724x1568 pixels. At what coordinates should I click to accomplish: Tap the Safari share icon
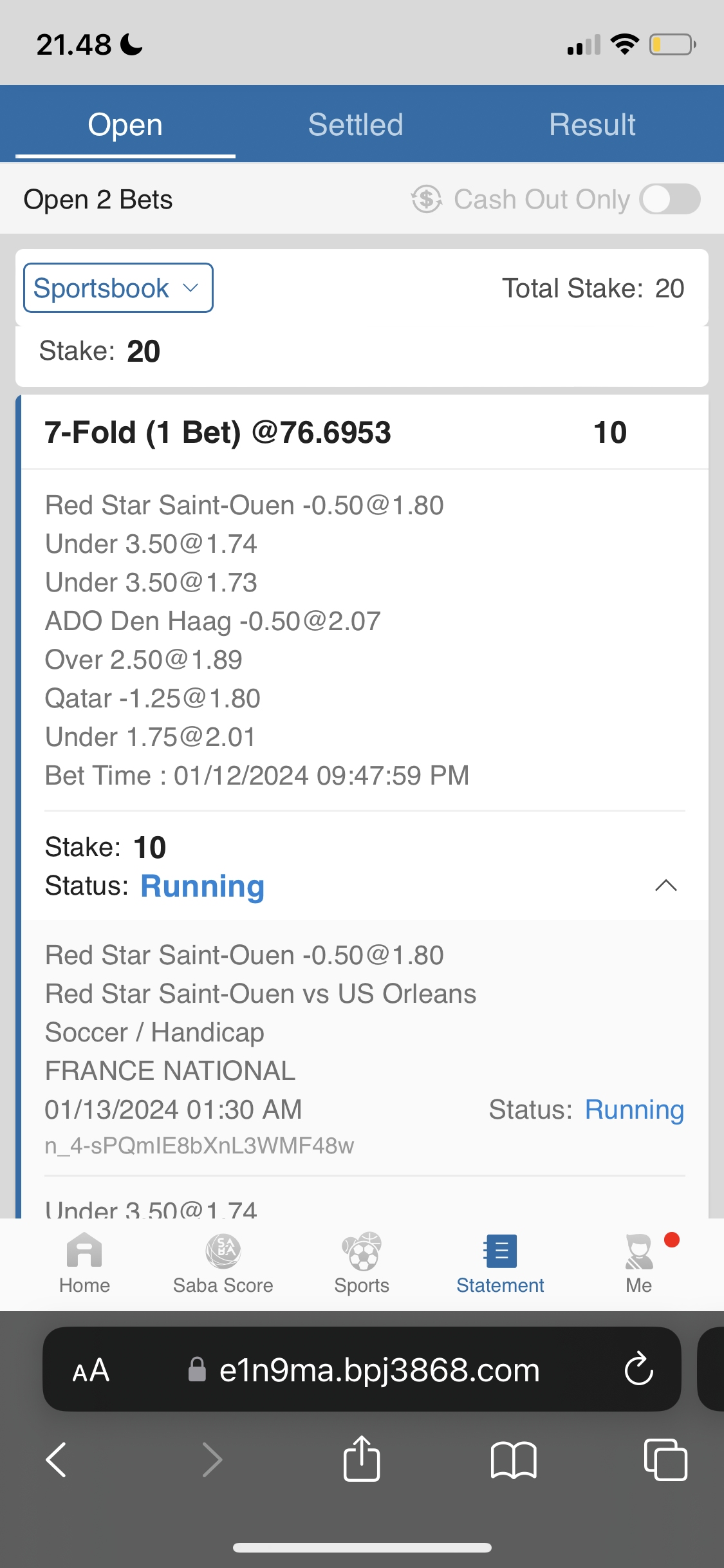click(362, 1459)
